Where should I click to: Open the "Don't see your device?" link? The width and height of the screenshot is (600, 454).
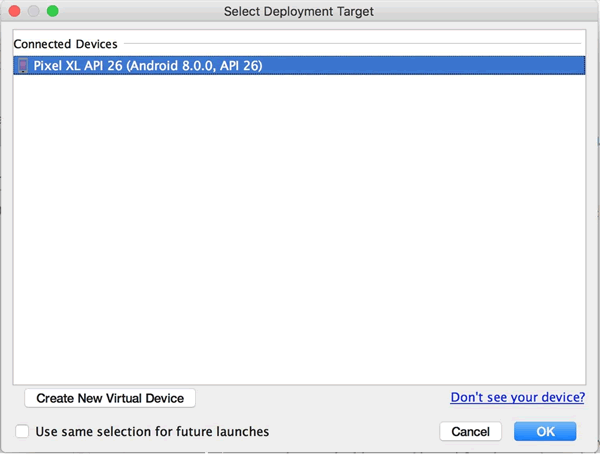coord(517,397)
